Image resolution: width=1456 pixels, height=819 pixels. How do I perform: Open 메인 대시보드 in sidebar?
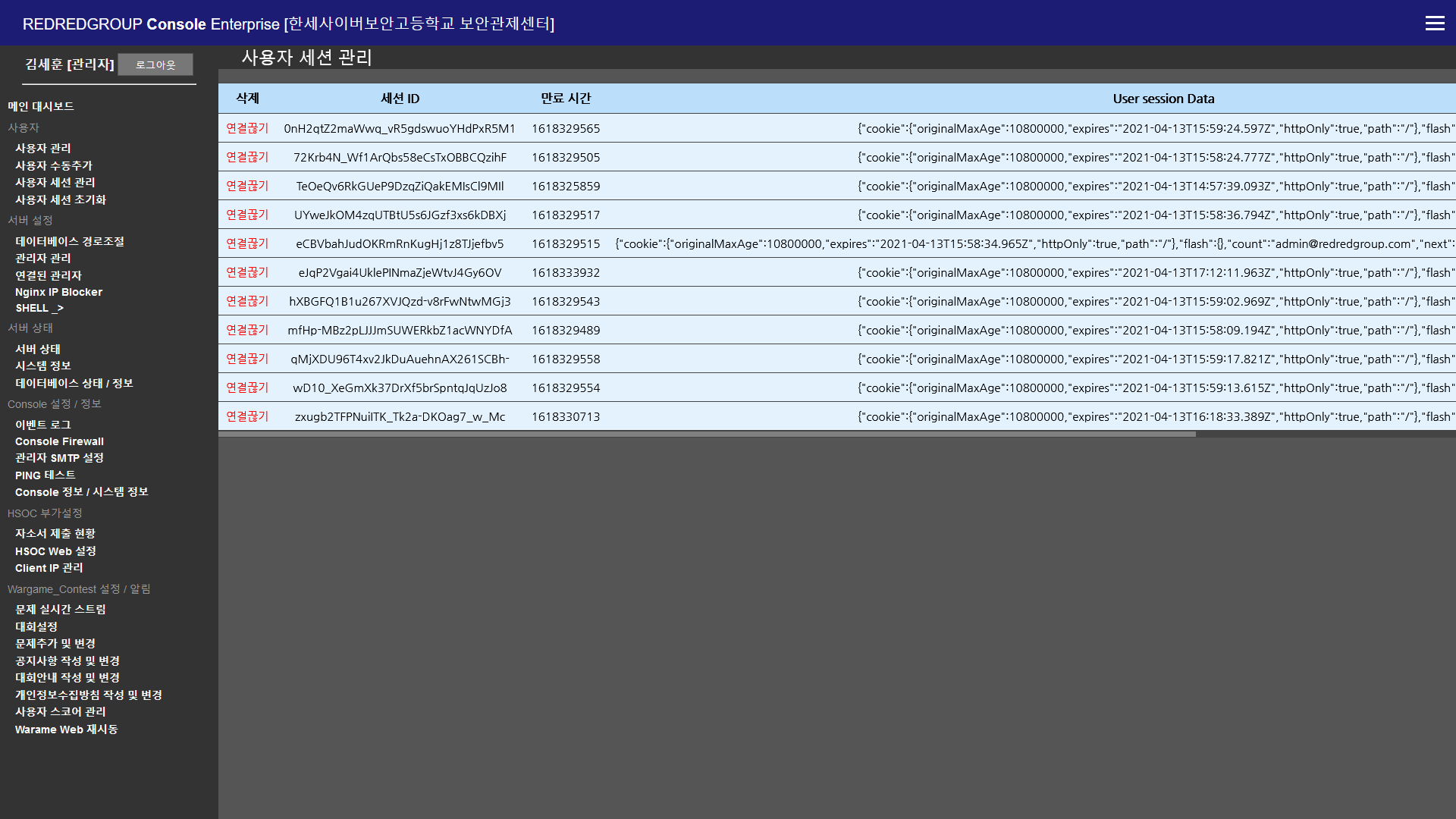tap(41, 106)
